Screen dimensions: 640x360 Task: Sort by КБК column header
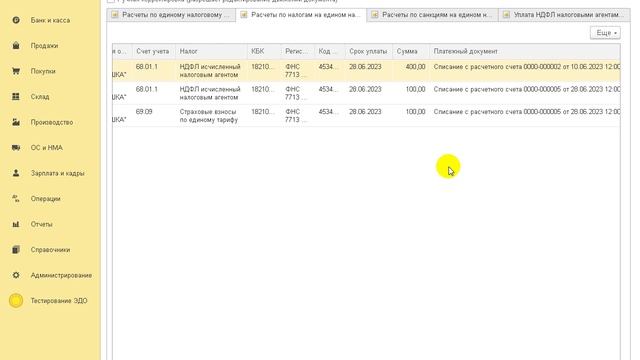(x=264, y=51)
